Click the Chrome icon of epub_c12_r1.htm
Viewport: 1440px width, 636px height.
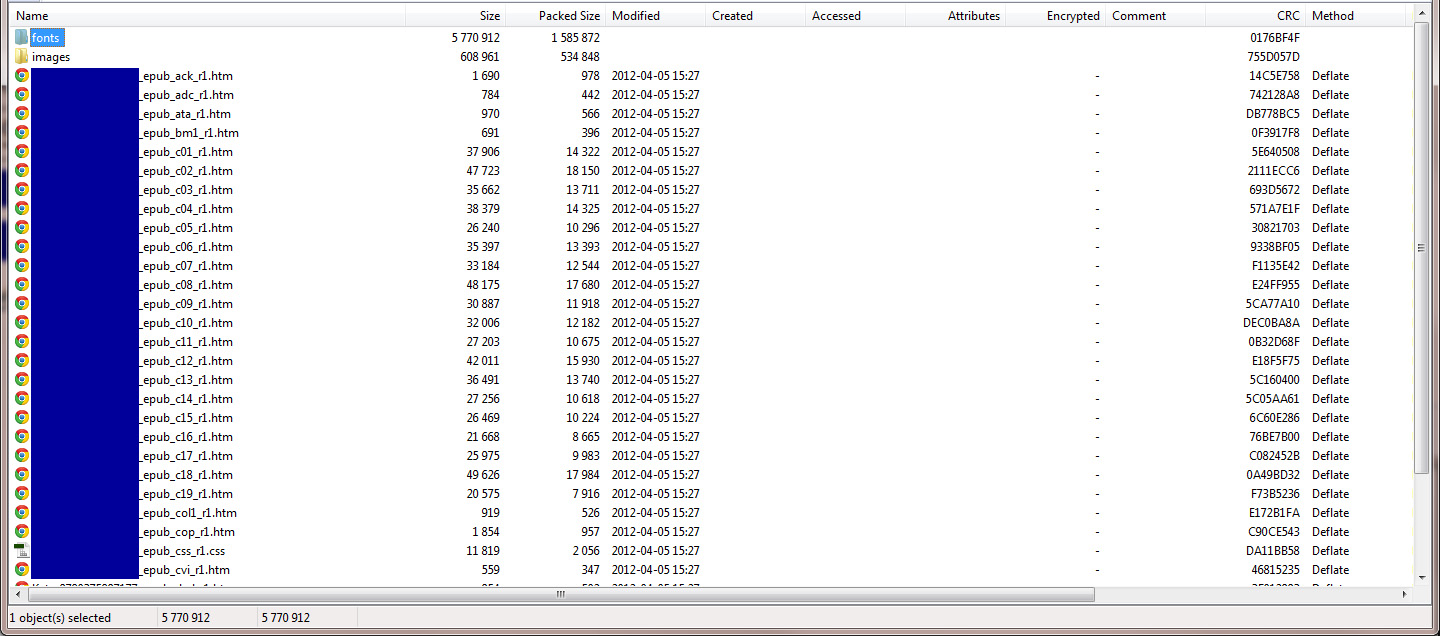coord(21,360)
